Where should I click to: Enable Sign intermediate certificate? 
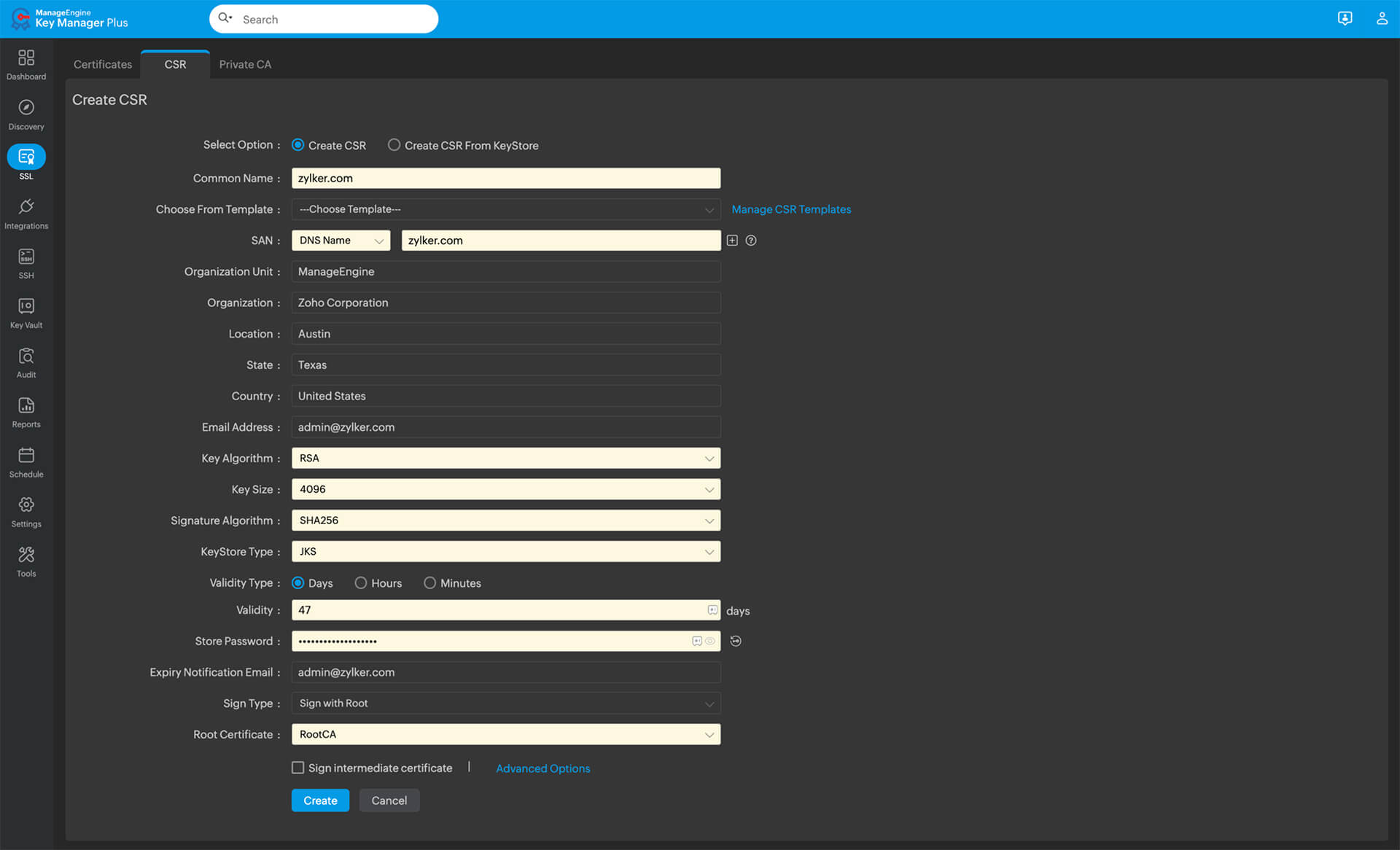[x=297, y=767]
